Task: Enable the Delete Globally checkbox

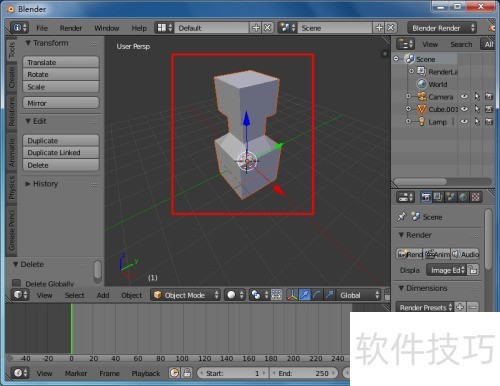Action: pos(16,283)
